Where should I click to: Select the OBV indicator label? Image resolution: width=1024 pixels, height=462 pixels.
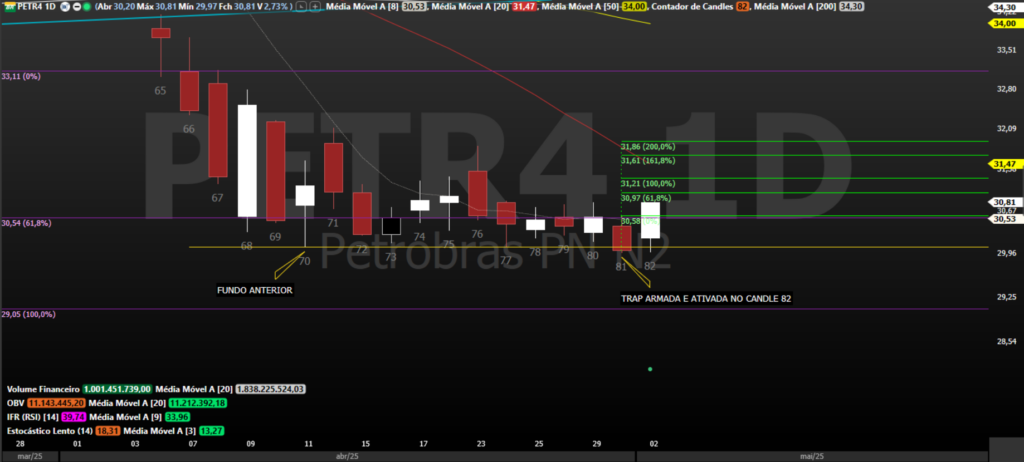[x=16, y=403]
